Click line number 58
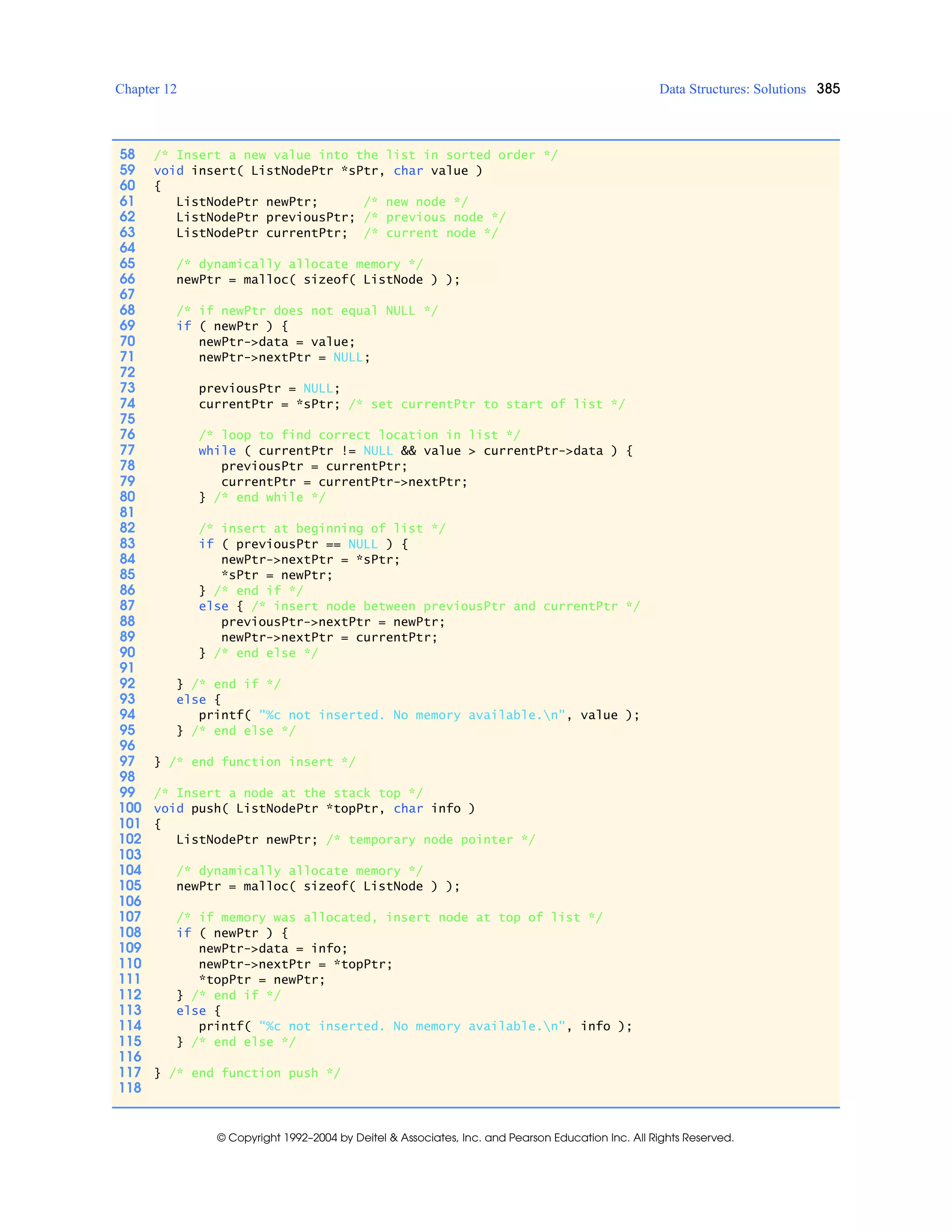Image resolution: width=952 pixels, height=1232 pixels. (127, 154)
